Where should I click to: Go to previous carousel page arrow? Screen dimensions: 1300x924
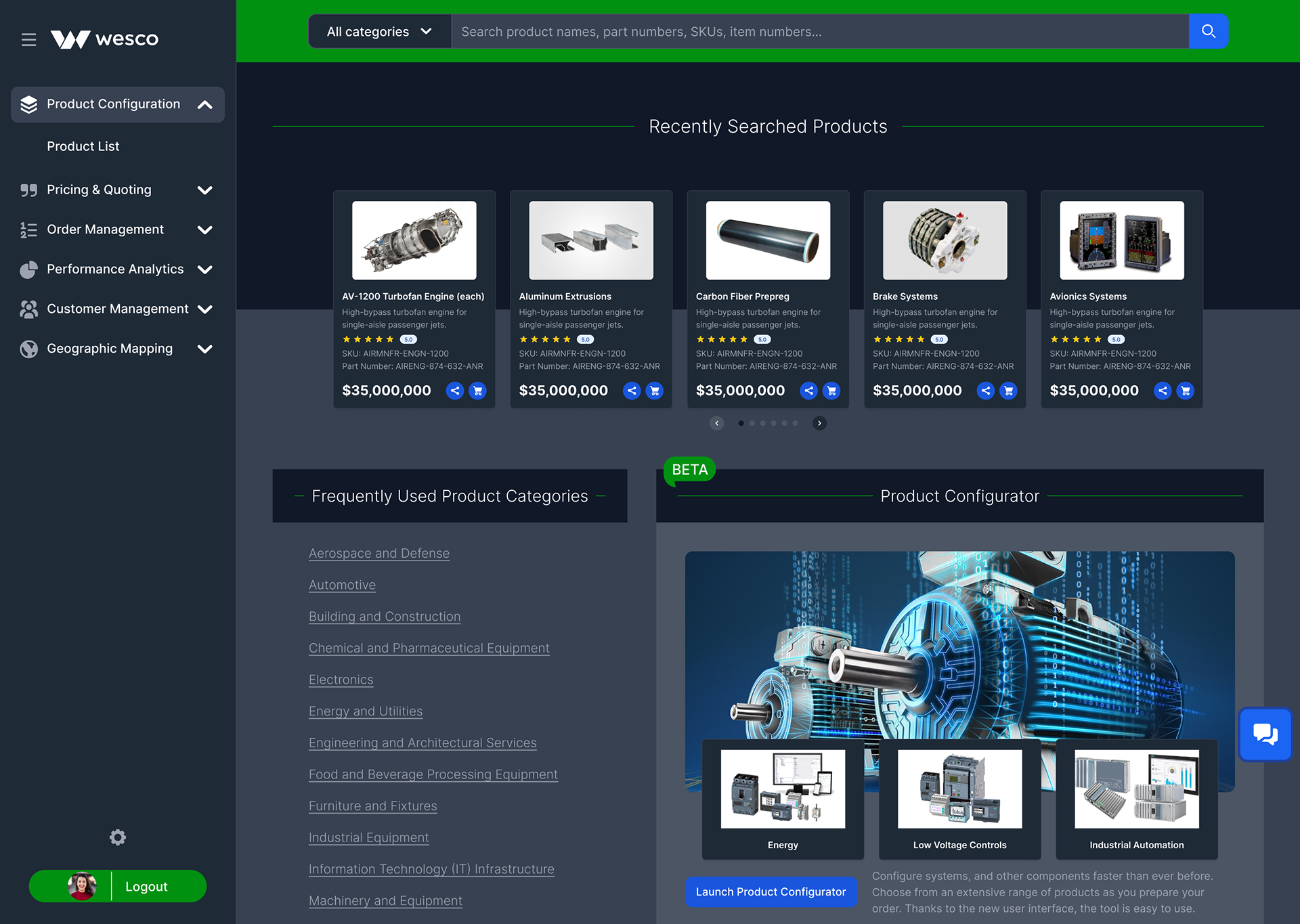tap(717, 423)
